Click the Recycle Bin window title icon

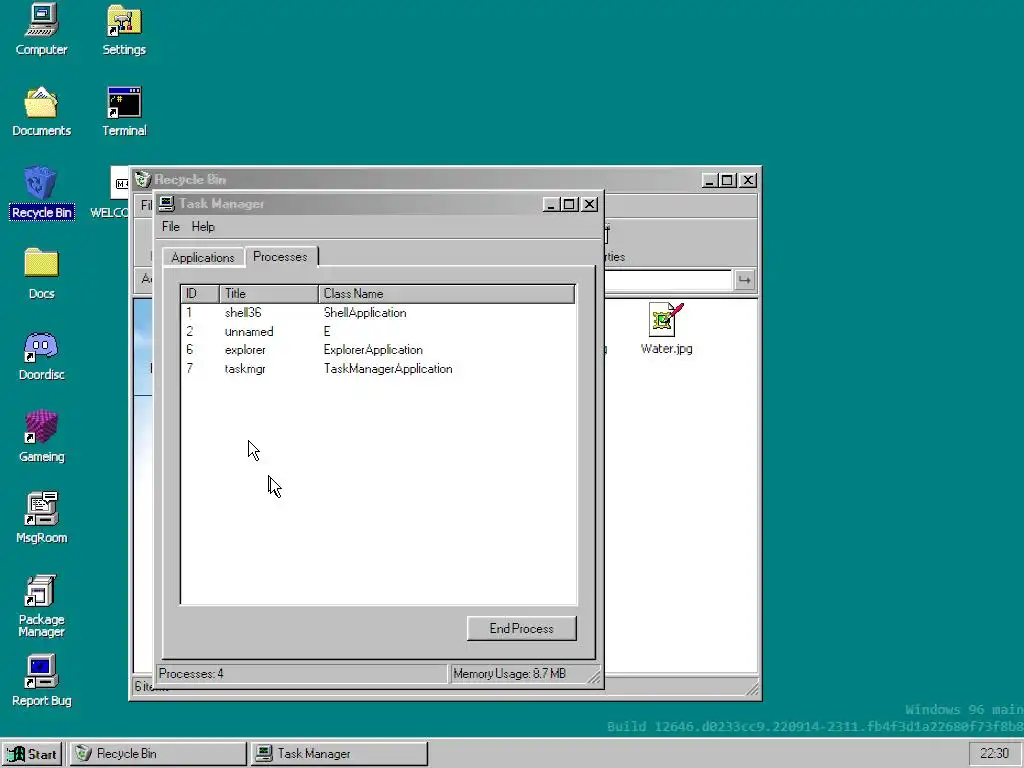pyautogui.click(x=142, y=179)
